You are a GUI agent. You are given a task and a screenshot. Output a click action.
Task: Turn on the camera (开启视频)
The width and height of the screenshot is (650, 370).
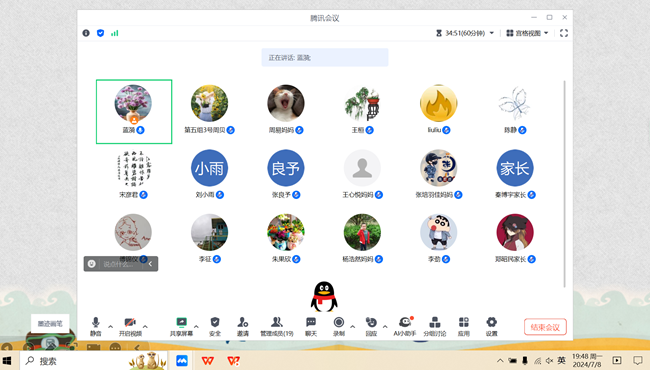click(x=130, y=326)
